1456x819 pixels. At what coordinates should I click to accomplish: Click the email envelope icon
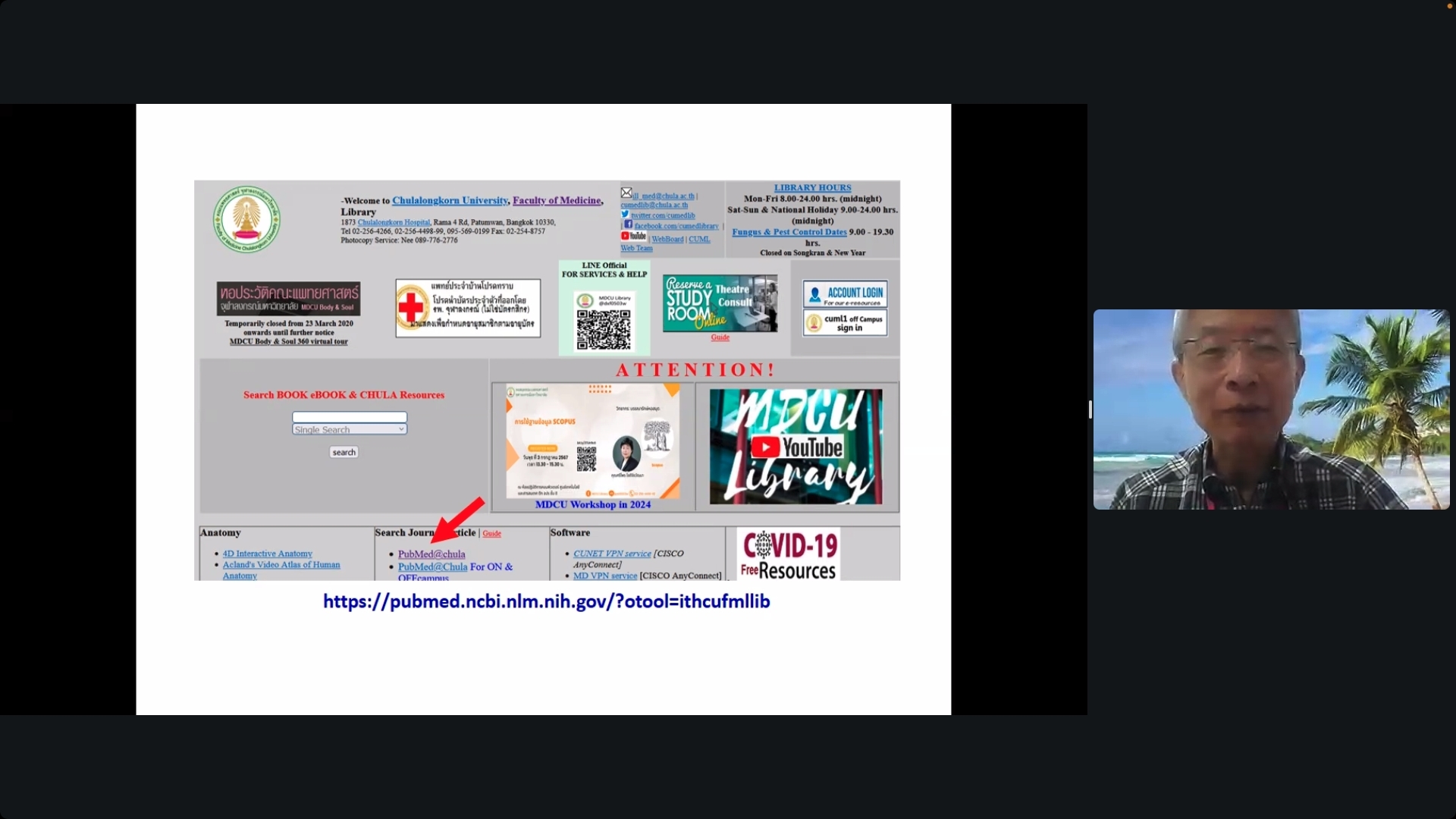pyautogui.click(x=626, y=193)
